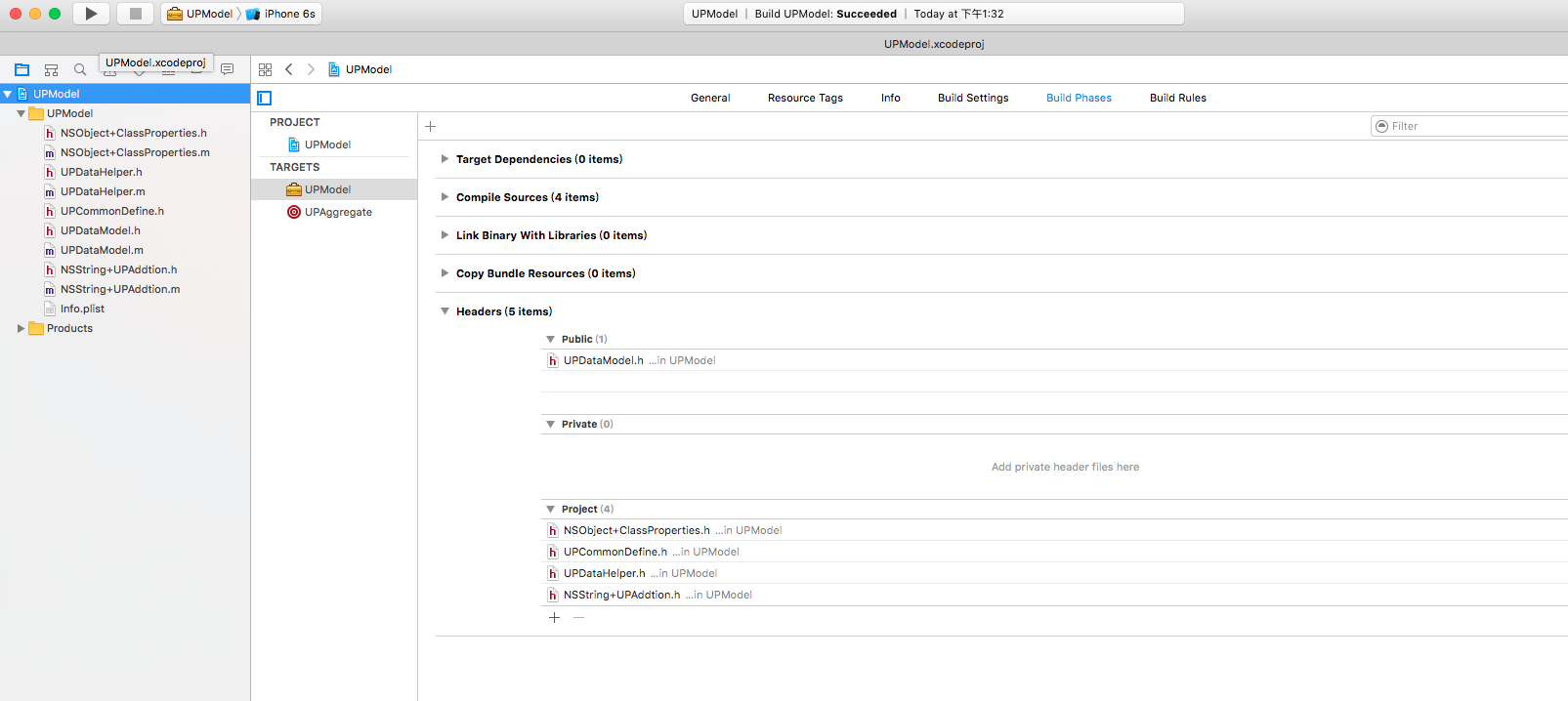1568x701 pixels.
Task: Collapse the Private headers group
Action: [550, 424]
